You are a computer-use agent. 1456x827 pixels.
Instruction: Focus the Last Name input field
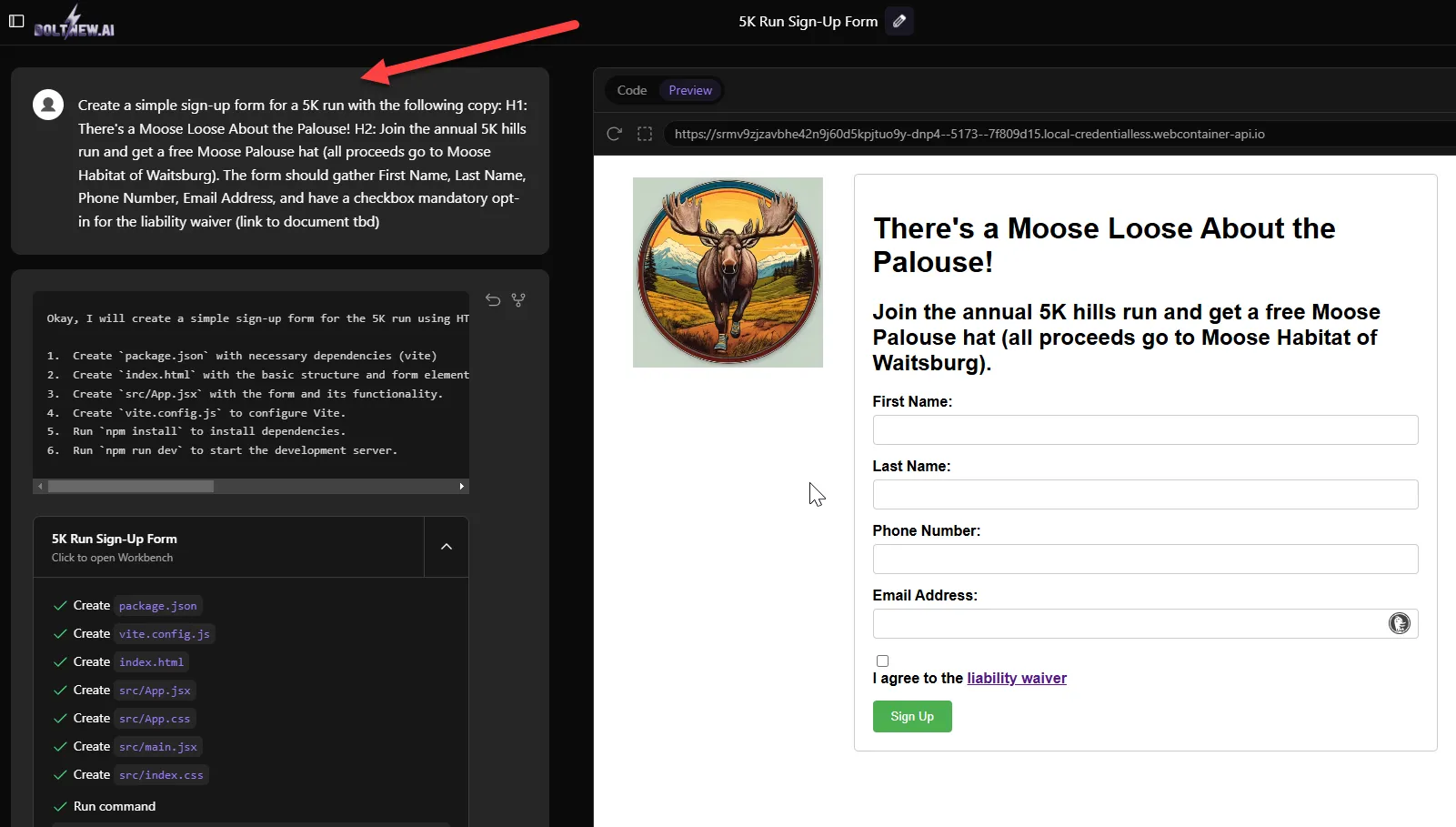(x=1145, y=495)
